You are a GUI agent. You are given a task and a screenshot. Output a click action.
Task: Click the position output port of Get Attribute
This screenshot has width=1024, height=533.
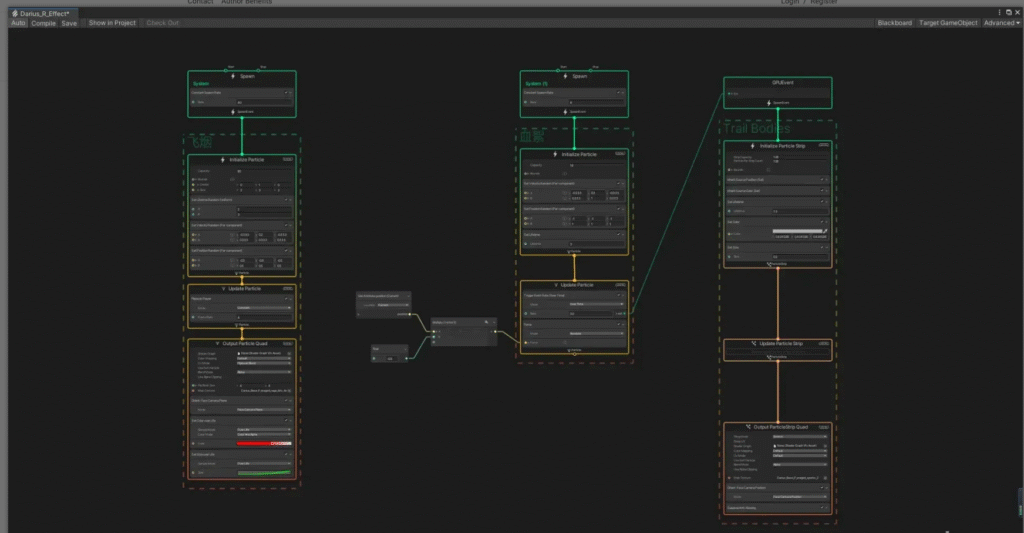click(409, 314)
